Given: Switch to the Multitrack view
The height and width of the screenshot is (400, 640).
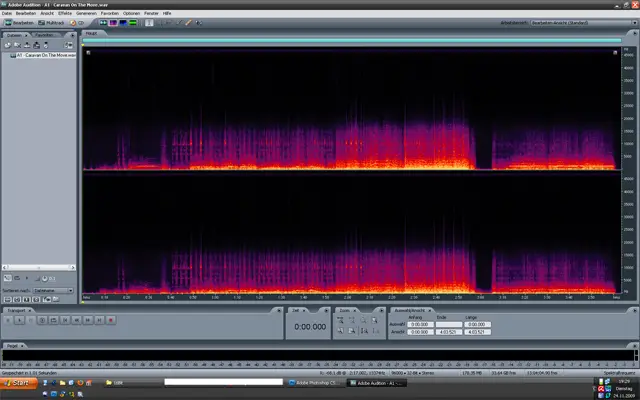Looking at the screenshot, I should [x=51, y=23].
